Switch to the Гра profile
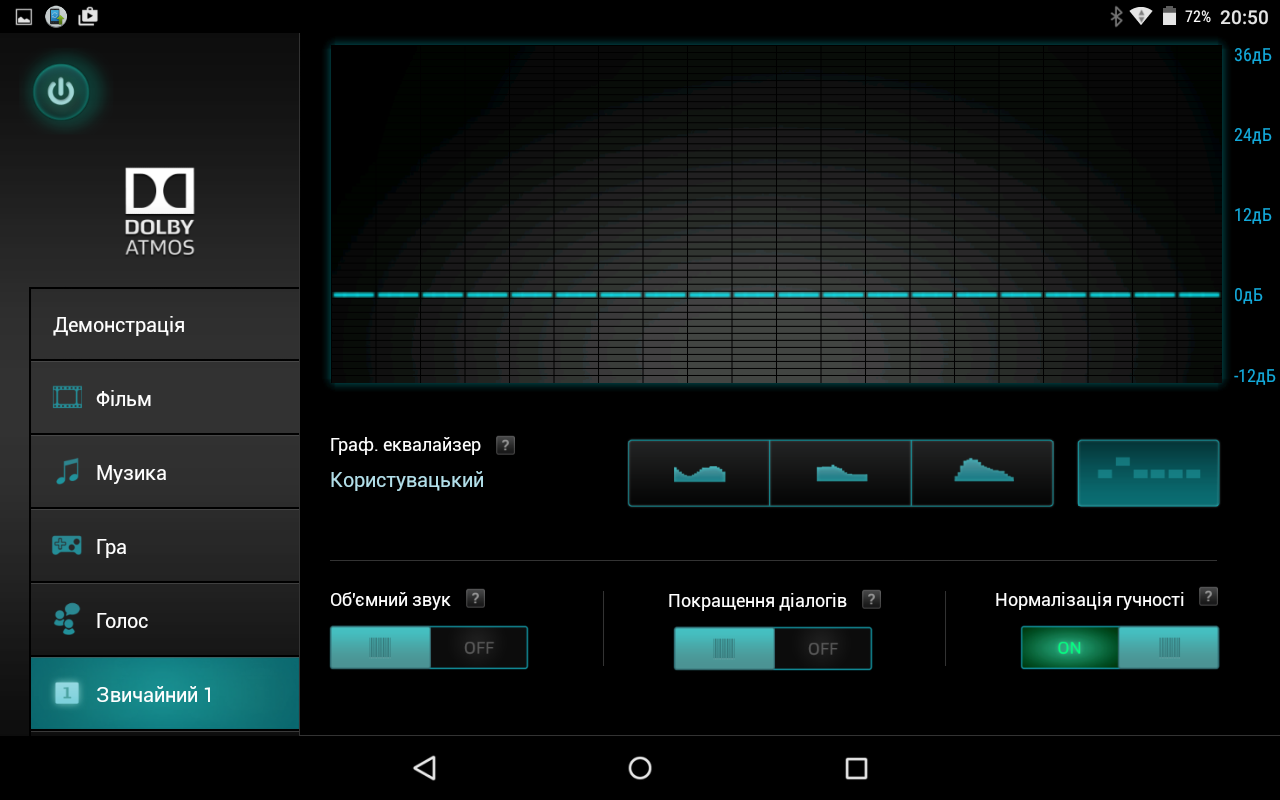 coord(165,547)
